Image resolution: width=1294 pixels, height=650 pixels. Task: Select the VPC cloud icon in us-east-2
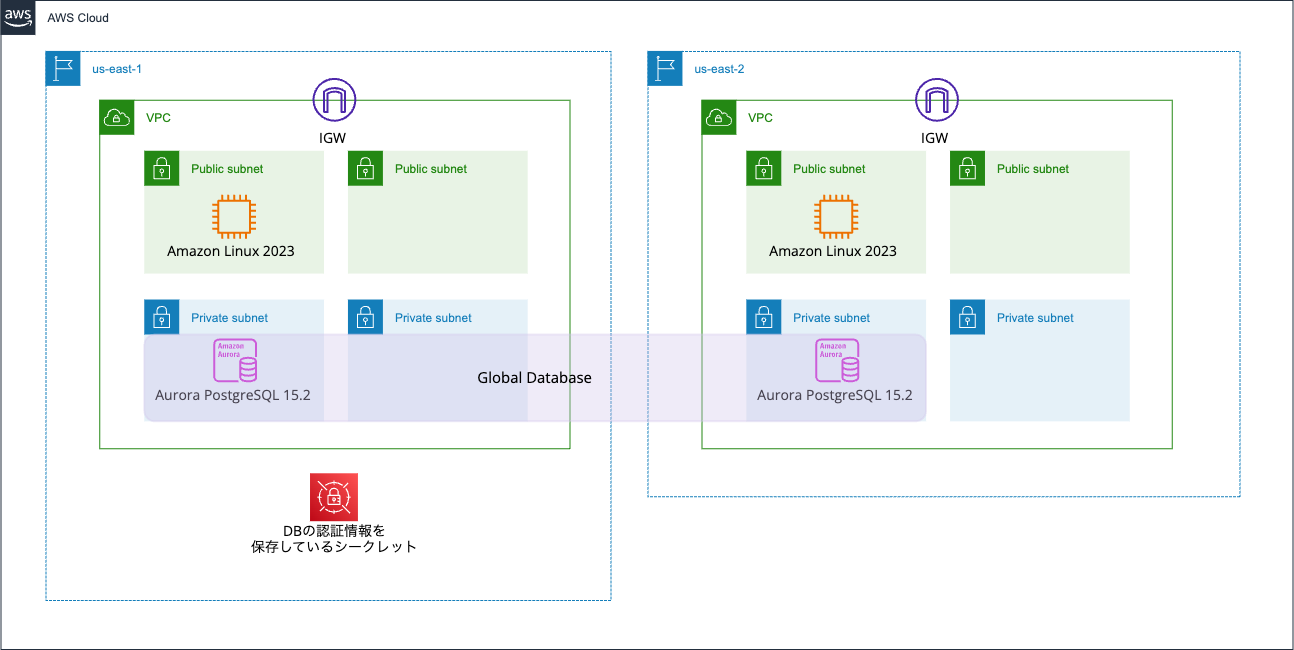(718, 117)
